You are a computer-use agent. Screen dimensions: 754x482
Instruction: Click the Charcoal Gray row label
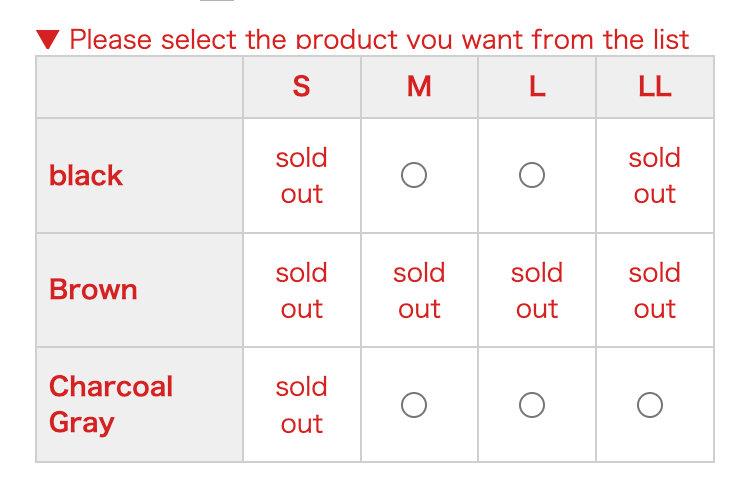tap(111, 404)
